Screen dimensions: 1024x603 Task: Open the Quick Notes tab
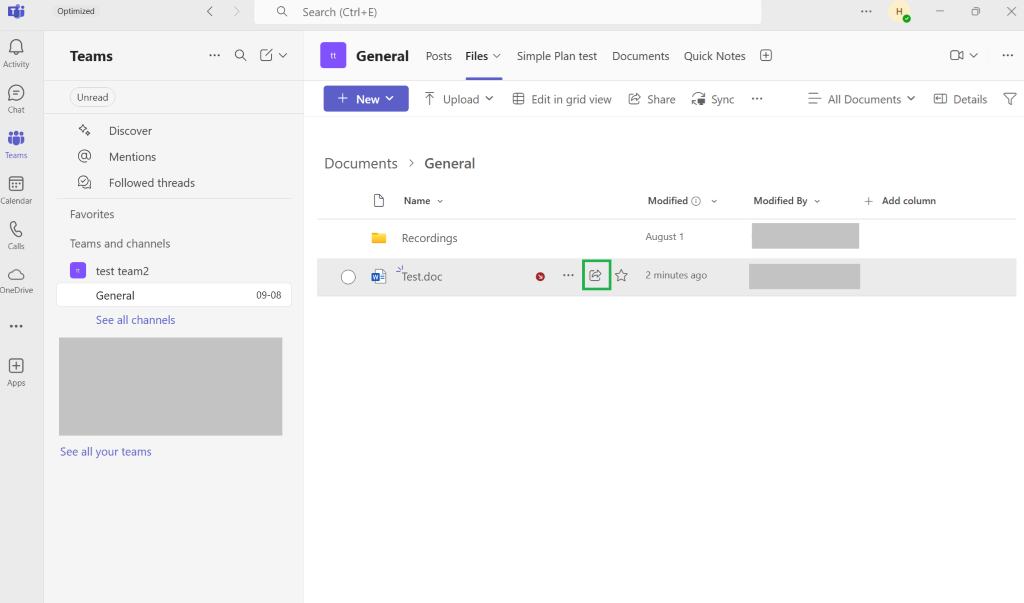(714, 56)
